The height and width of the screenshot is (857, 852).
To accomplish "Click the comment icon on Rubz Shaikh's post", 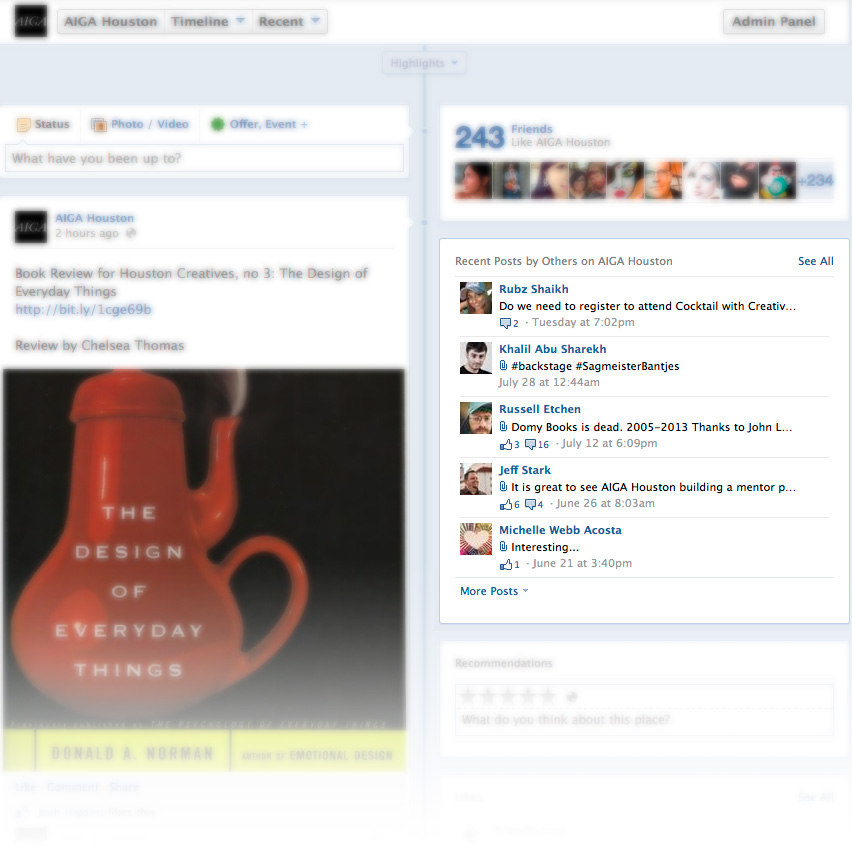I will 505,323.
